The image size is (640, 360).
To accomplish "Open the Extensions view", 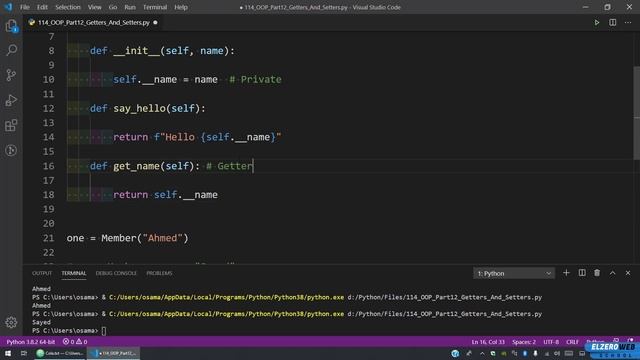I will (11, 125).
